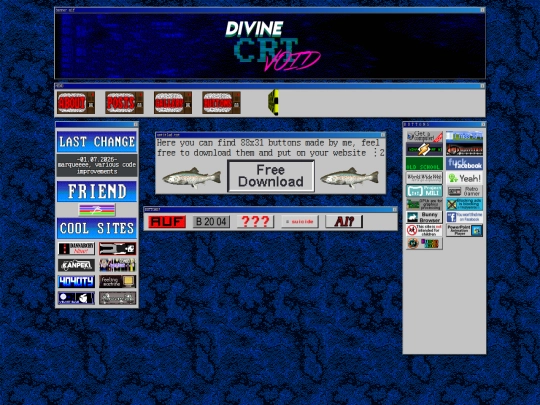Click the right fish image

350,178
